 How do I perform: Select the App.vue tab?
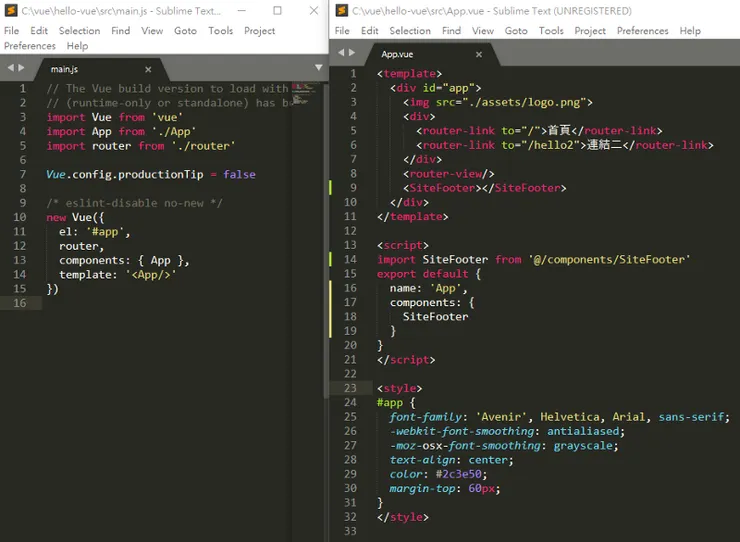(398, 54)
